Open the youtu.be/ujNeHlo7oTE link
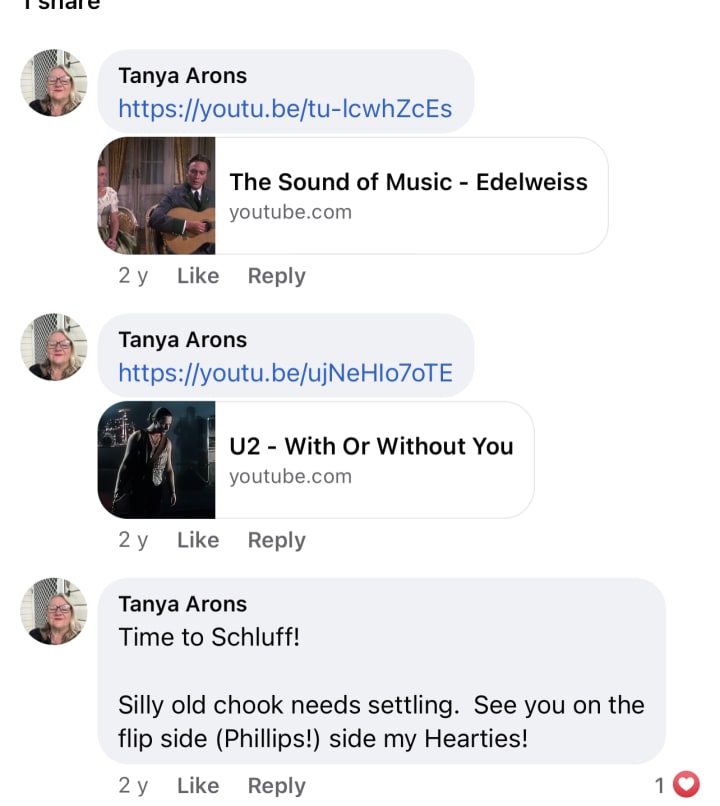 (x=285, y=373)
